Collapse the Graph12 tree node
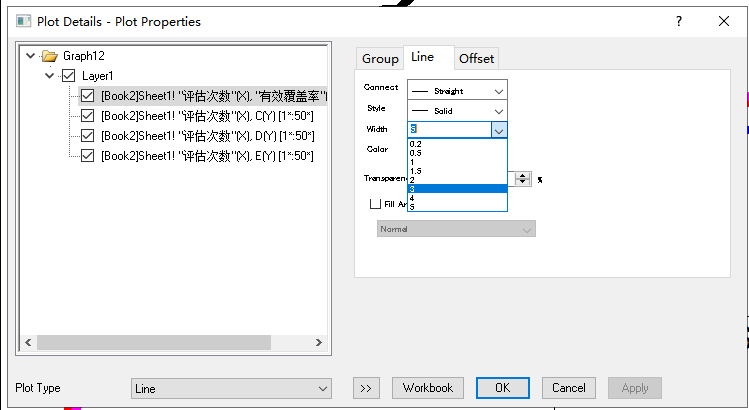Screen dimensions: 749x410 [30, 56]
